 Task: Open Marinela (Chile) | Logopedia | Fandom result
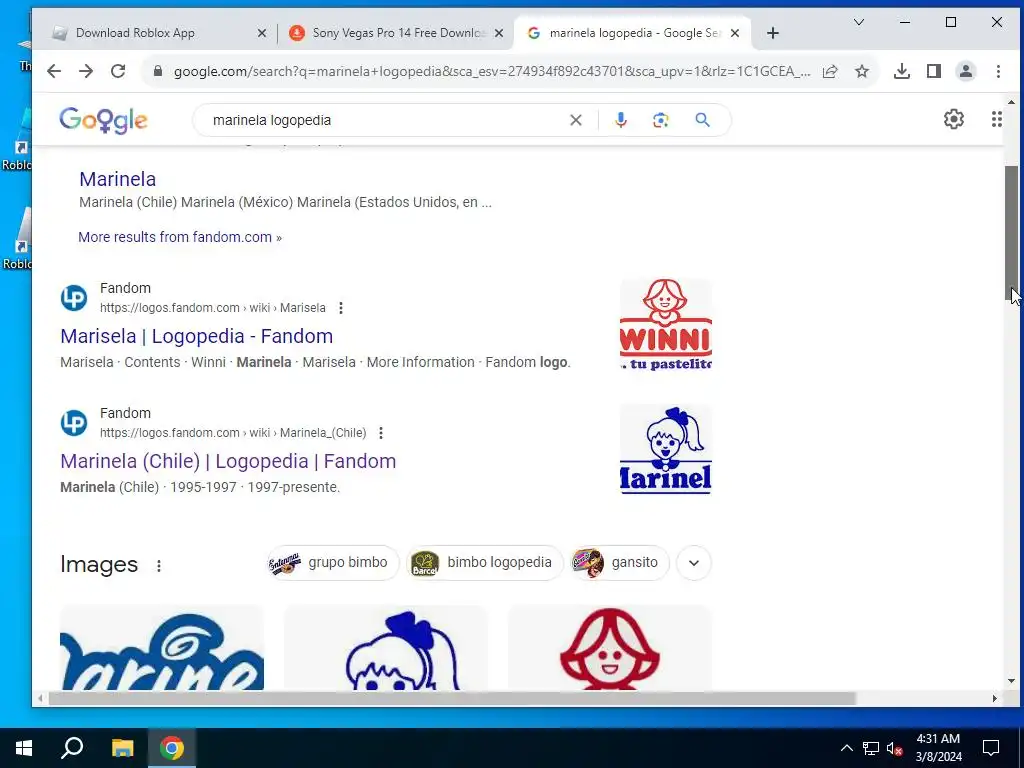pos(228,461)
